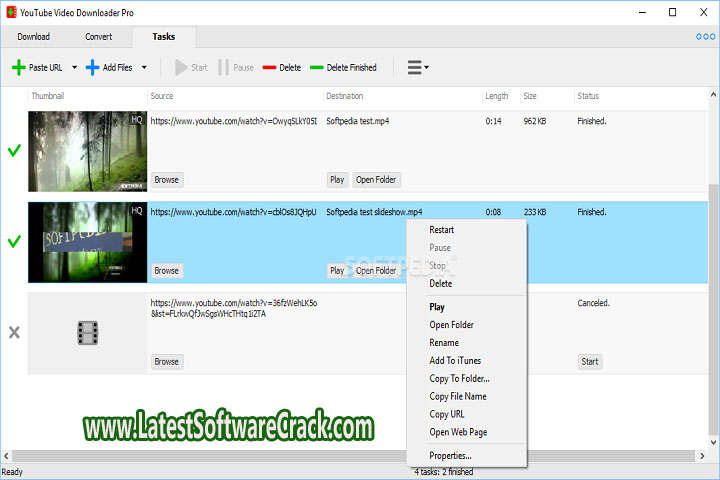
Task: Click the green Delete Finished toolbar icon
Action: tap(317, 68)
